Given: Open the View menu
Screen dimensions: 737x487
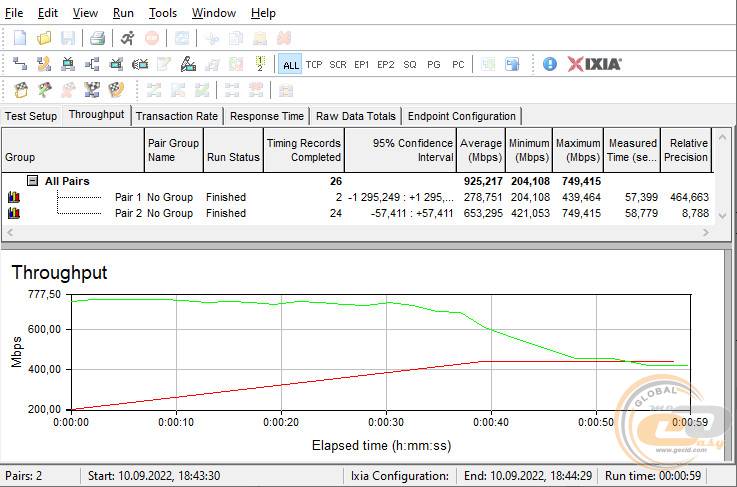Looking at the screenshot, I should [85, 13].
